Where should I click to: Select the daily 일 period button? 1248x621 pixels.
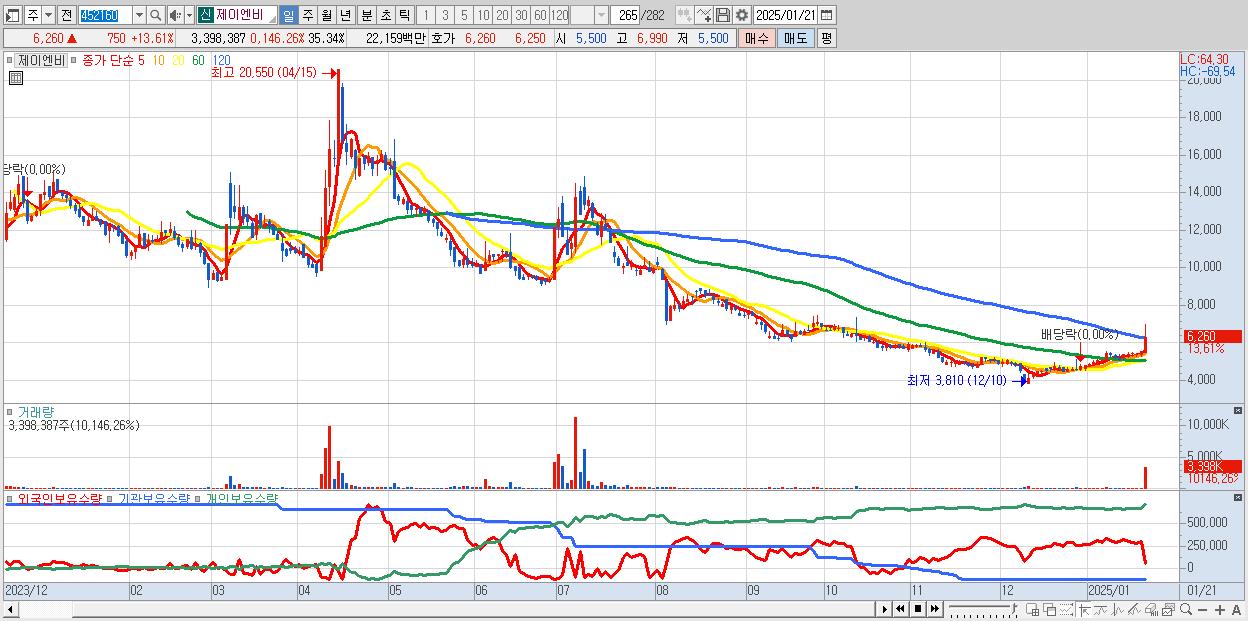tap(288, 15)
